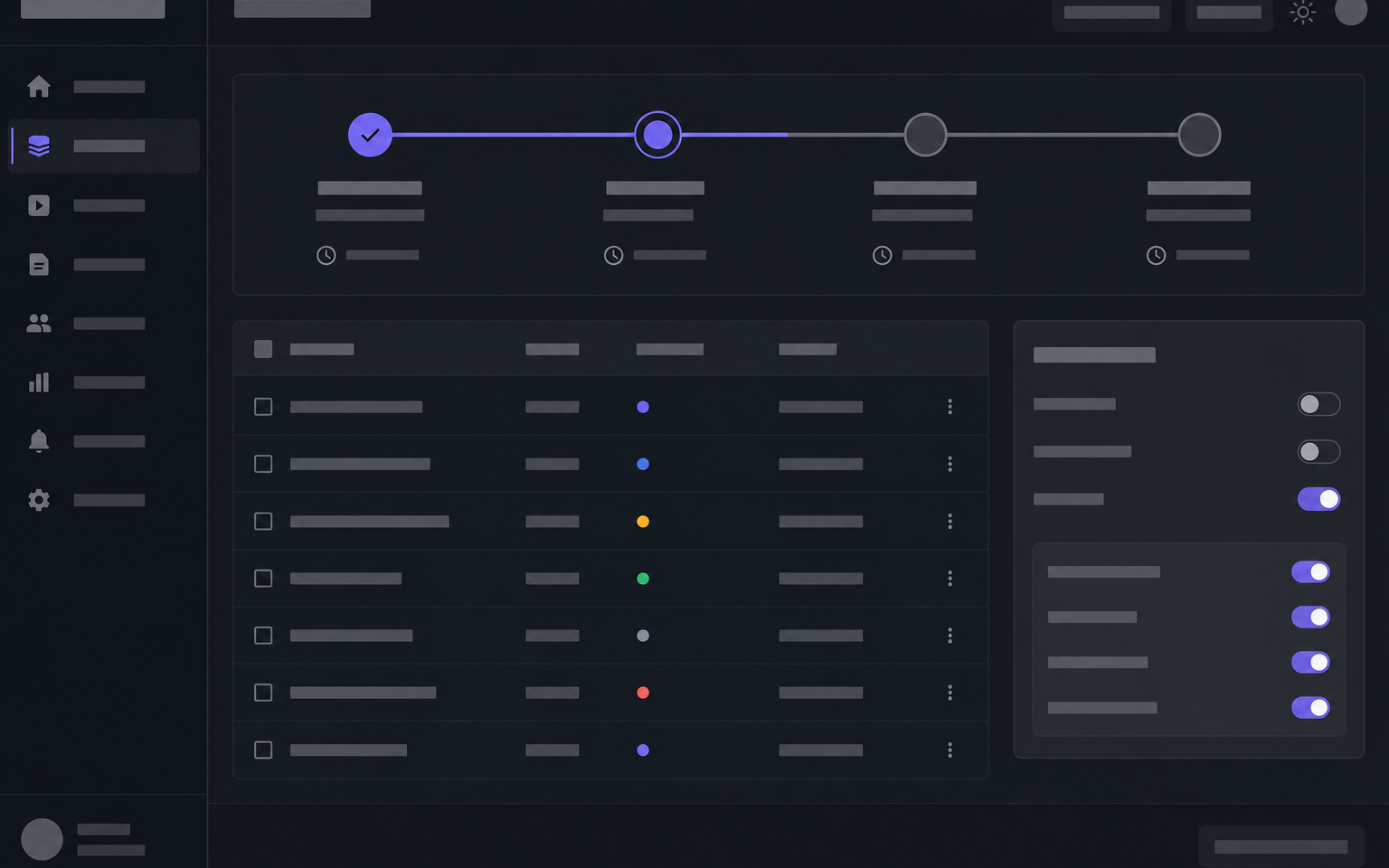Select the third gray step circle in the stepper
The image size is (1389, 868).
(x=925, y=135)
